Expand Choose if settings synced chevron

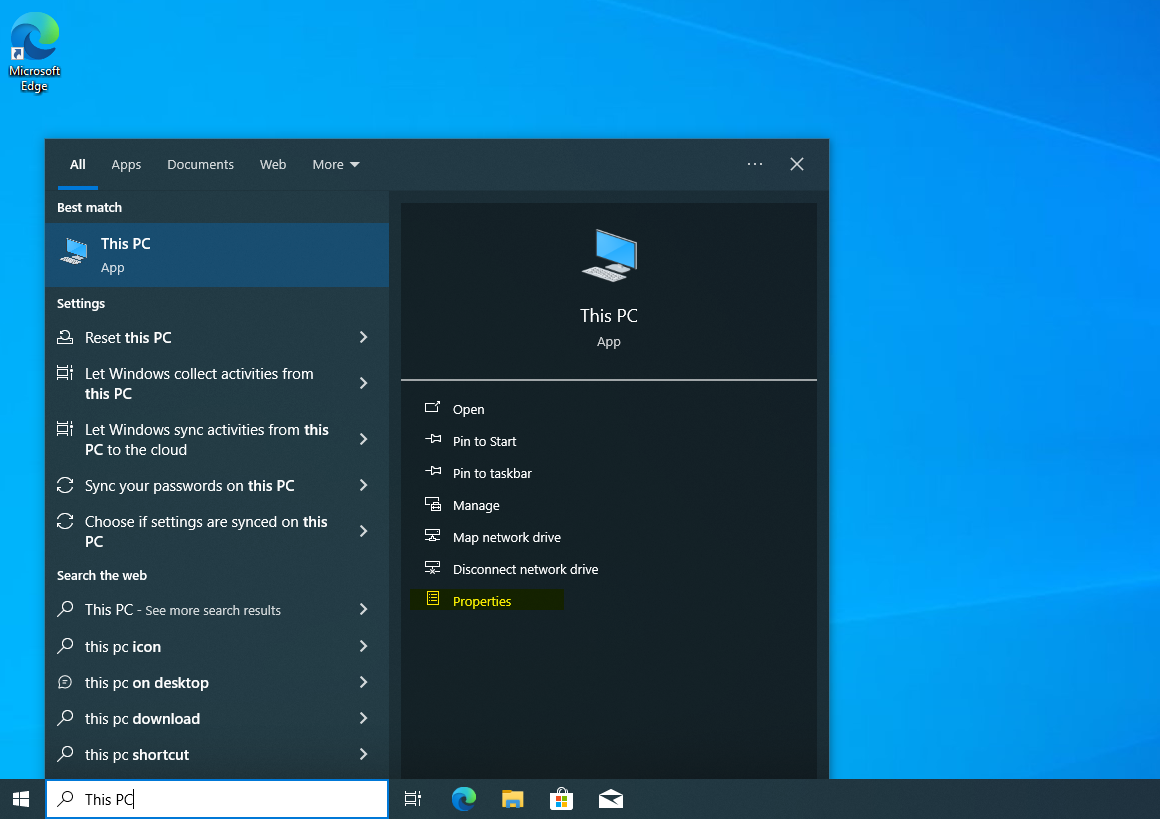click(x=363, y=531)
